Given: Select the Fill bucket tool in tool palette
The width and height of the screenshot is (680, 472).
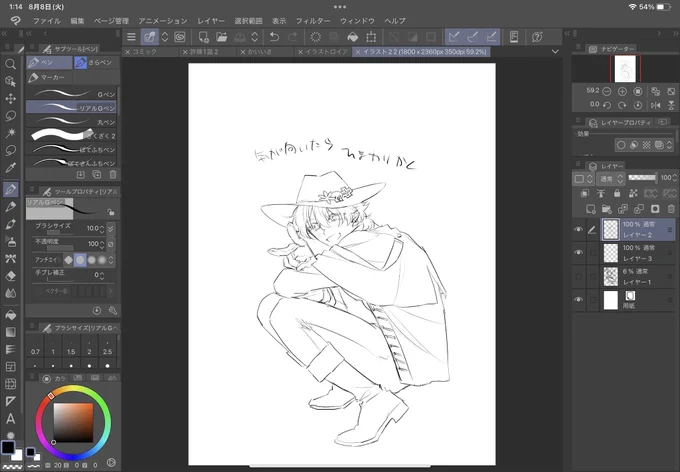Looking at the screenshot, I should pos(10,315).
